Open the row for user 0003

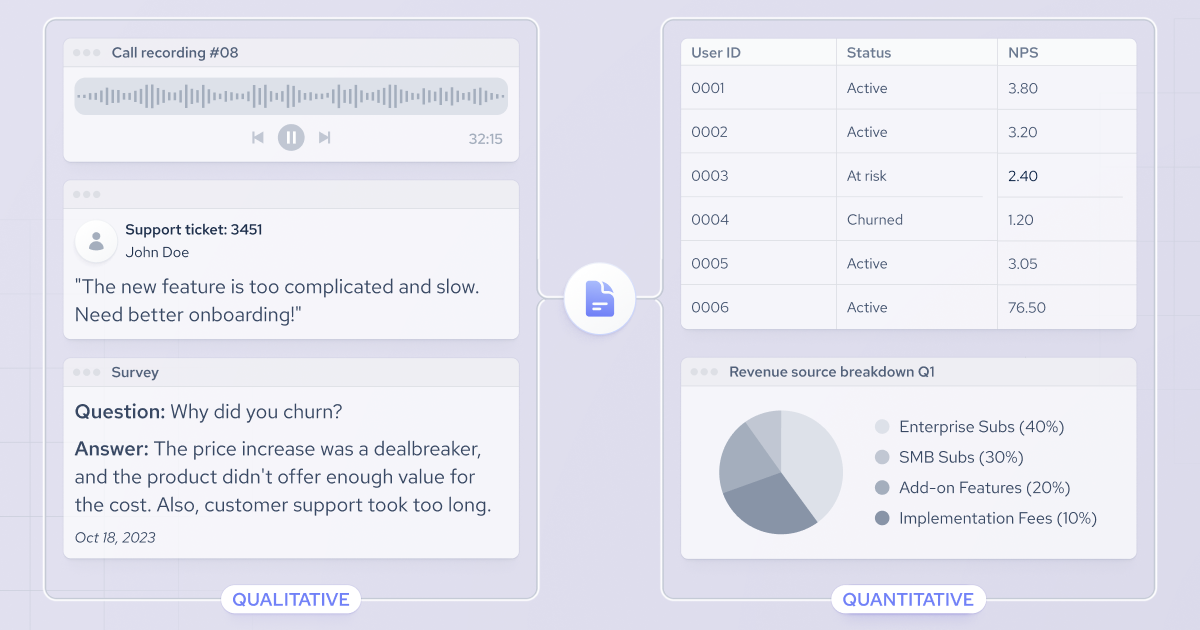click(909, 176)
